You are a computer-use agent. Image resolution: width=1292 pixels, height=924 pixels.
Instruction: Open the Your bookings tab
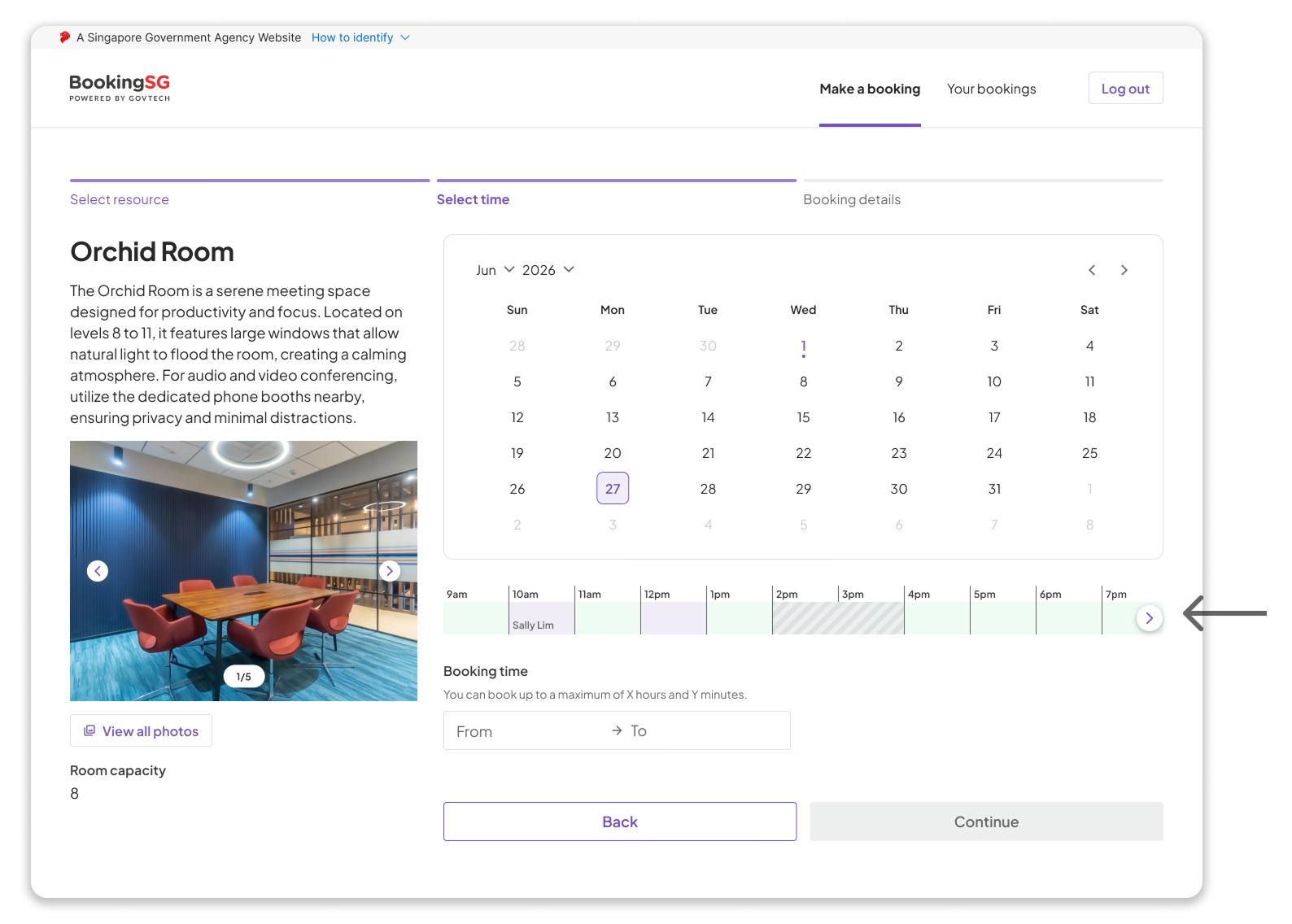(991, 89)
